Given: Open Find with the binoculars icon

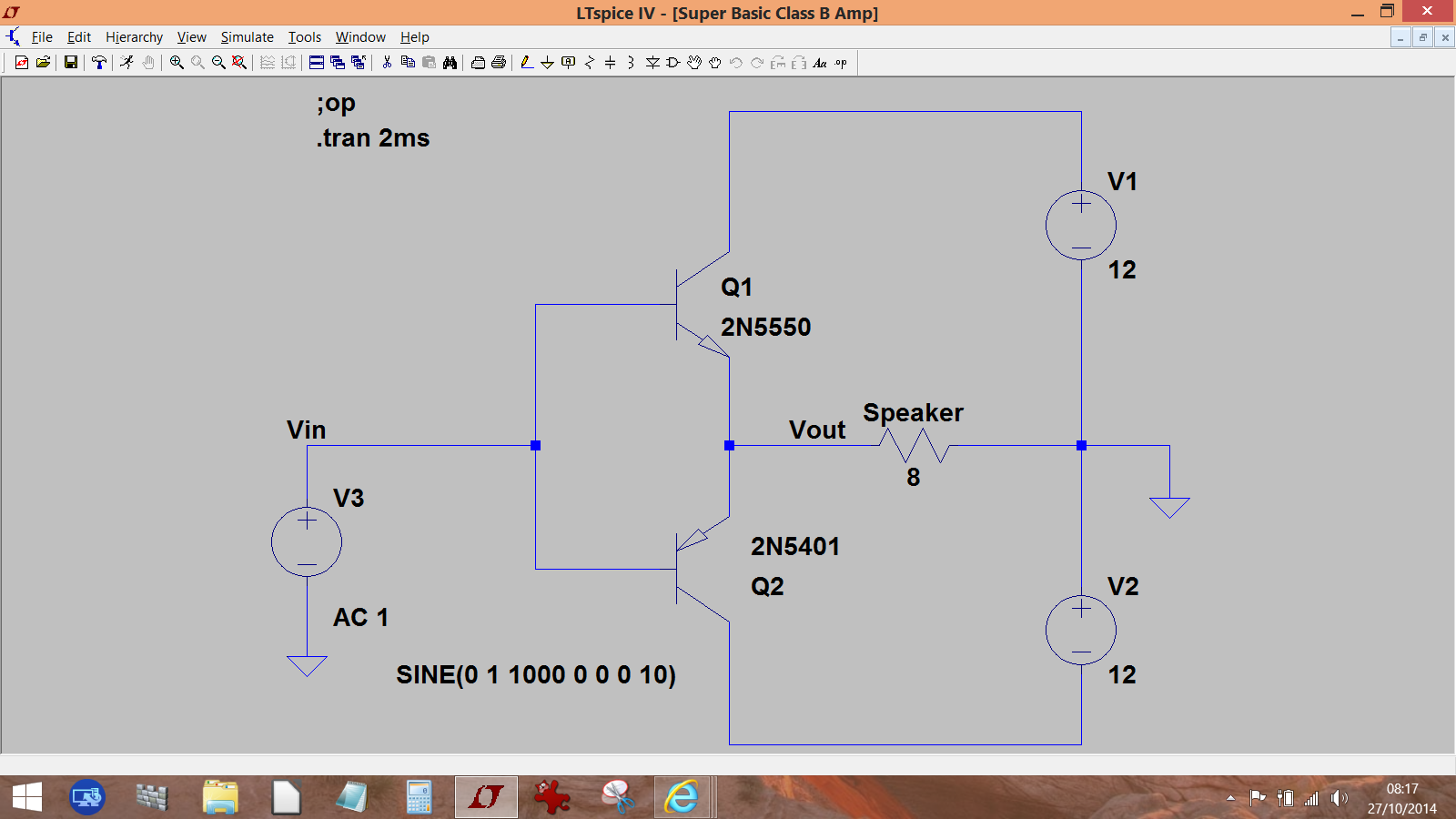Looking at the screenshot, I should point(450,63).
